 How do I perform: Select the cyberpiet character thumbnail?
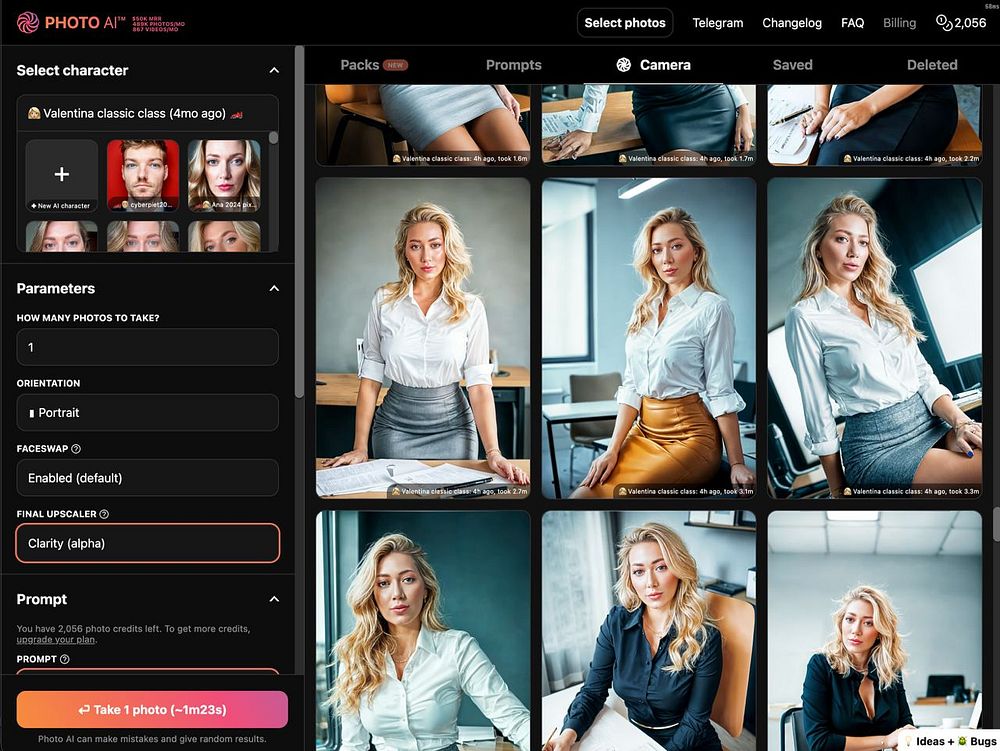point(143,175)
